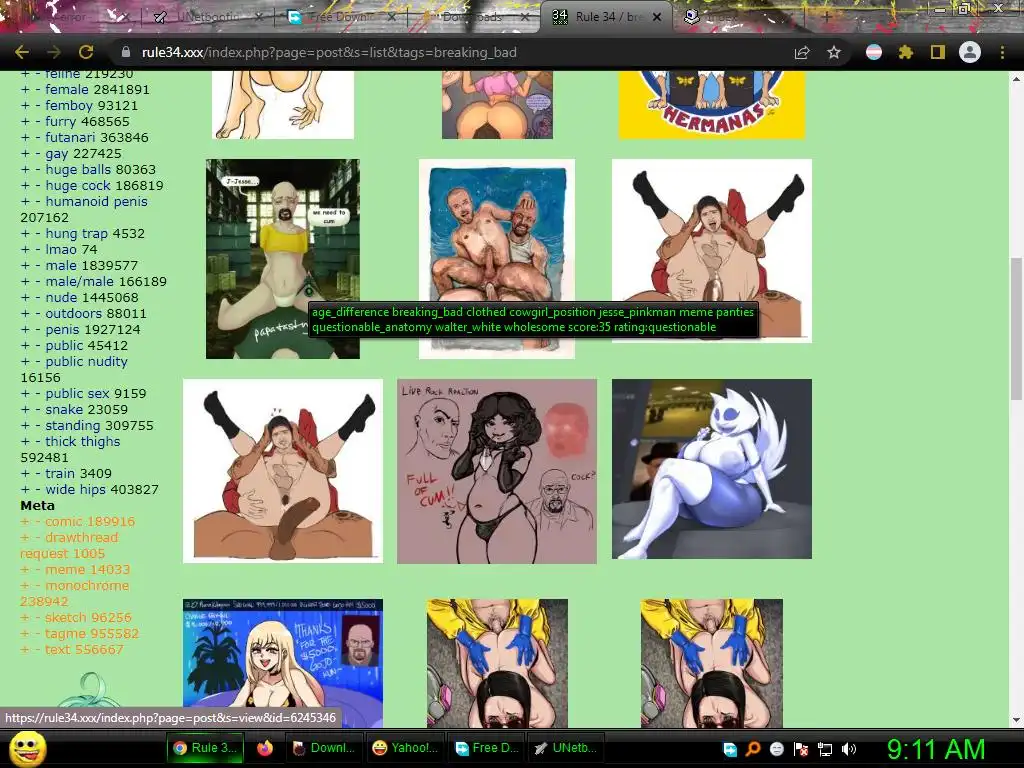Exclude 'wide hips' tag with its minus link
The width and height of the screenshot is (1024, 768).
38,489
